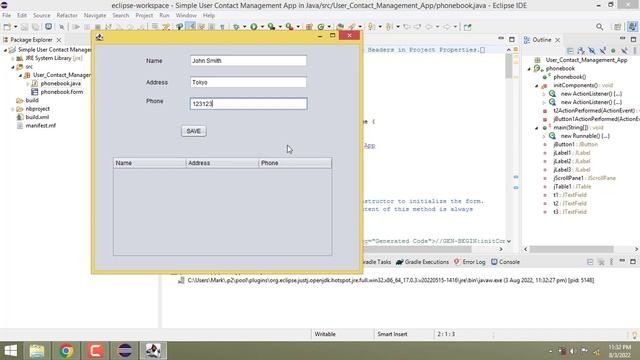Click the Name column header in the table

coord(149,163)
